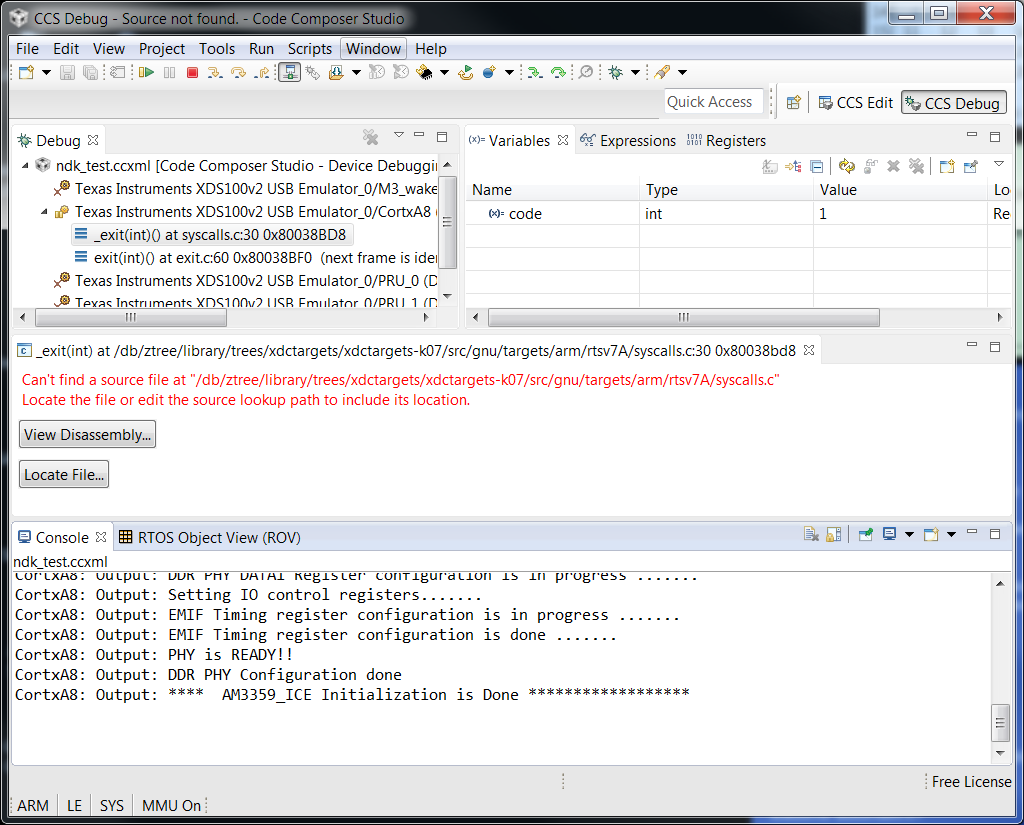
Task: Click the Step Over toolbar icon
Action: click(x=238, y=72)
